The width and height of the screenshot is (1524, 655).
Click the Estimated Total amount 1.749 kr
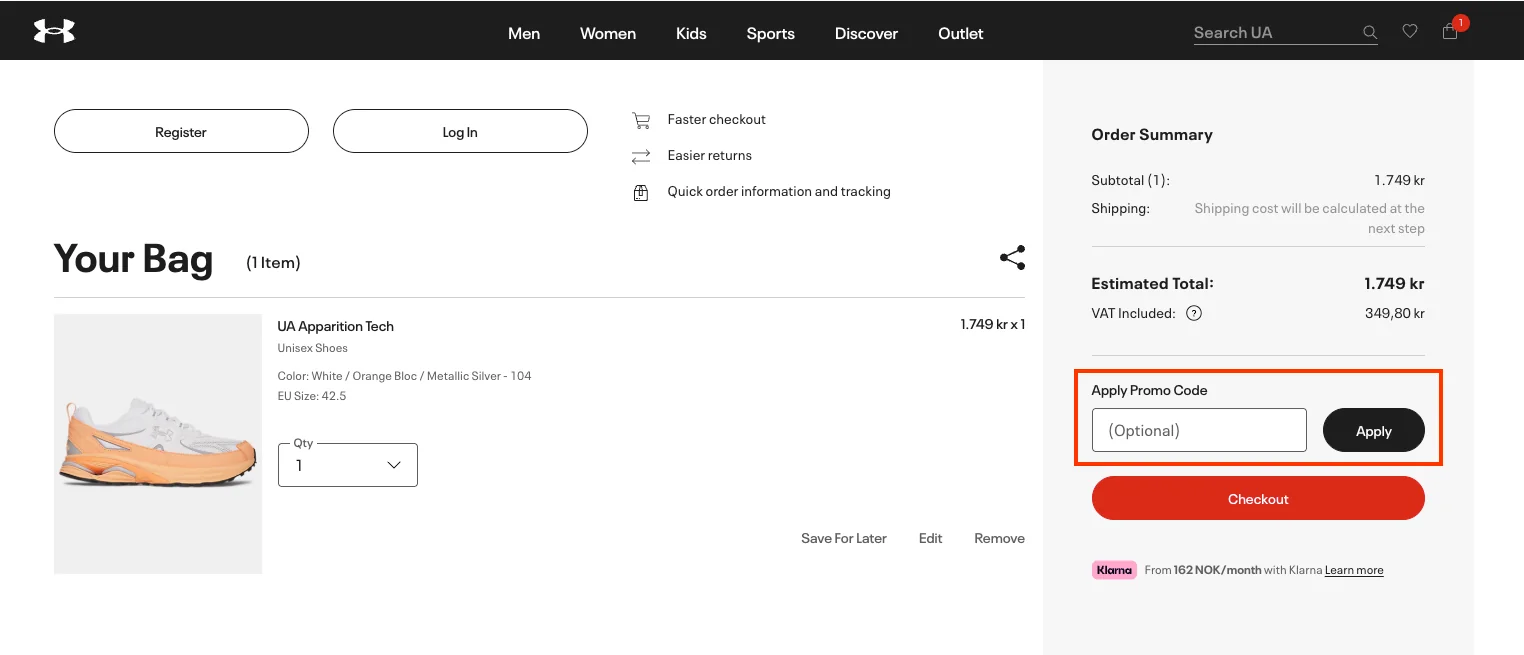tap(1394, 284)
